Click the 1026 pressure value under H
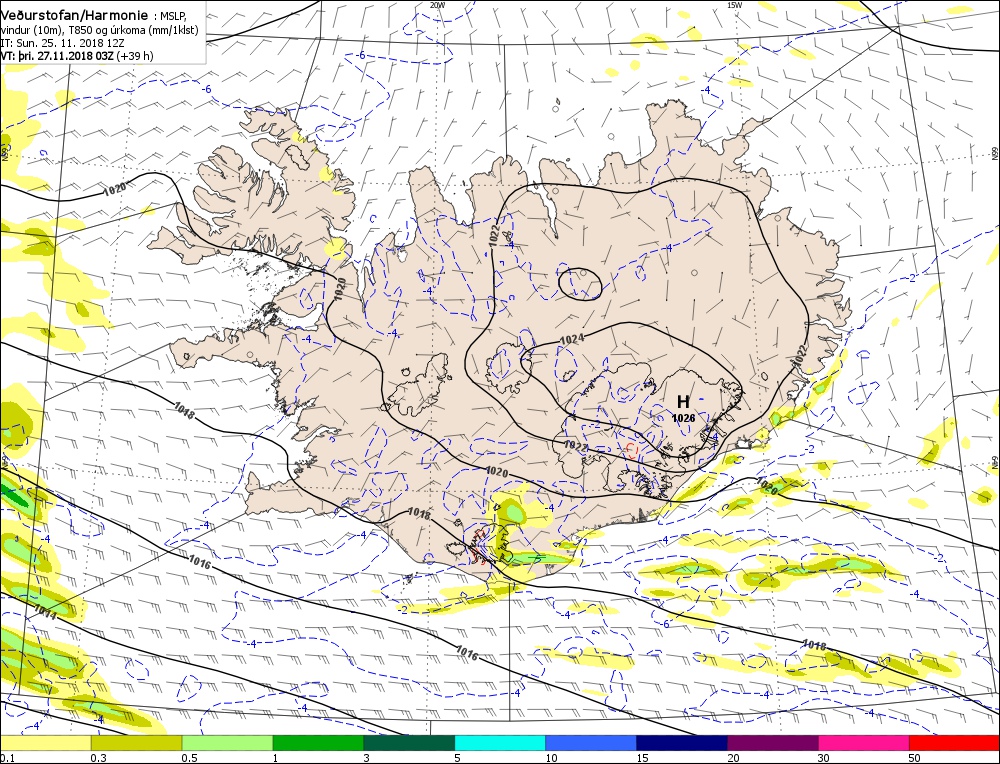This screenshot has width=1000, height=764. pyautogui.click(x=683, y=418)
